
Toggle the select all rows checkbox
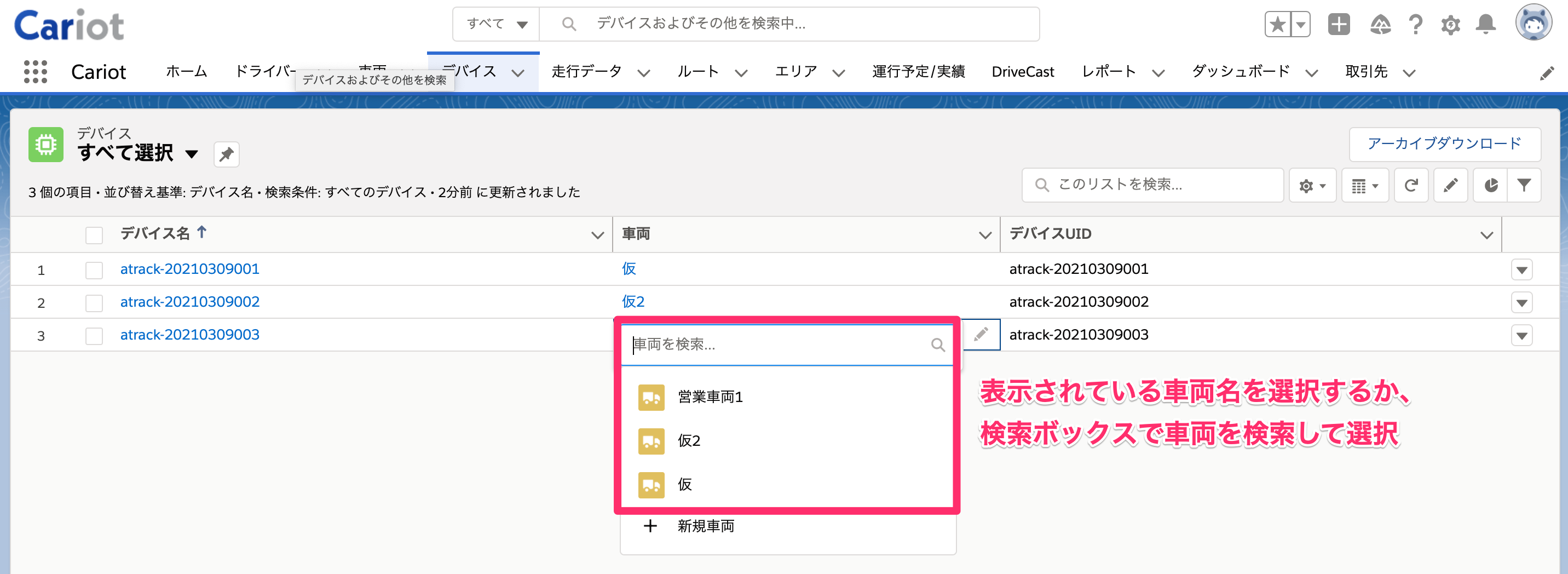click(x=94, y=235)
